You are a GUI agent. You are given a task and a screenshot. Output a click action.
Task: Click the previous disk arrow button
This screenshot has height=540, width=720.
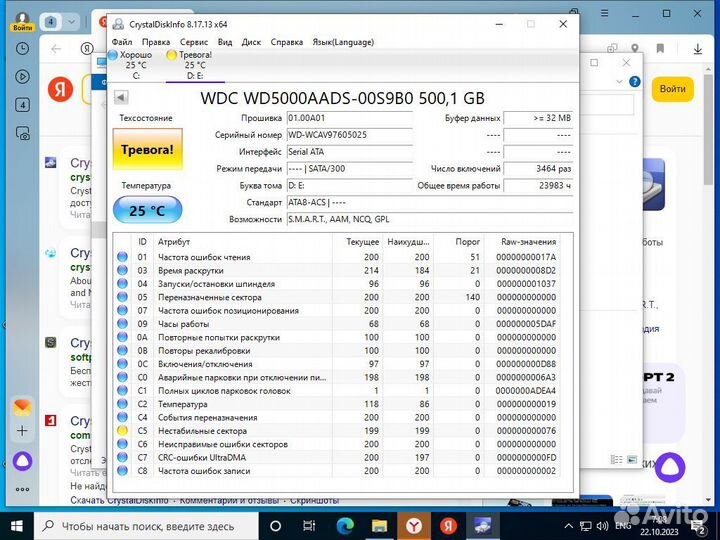click(121, 97)
